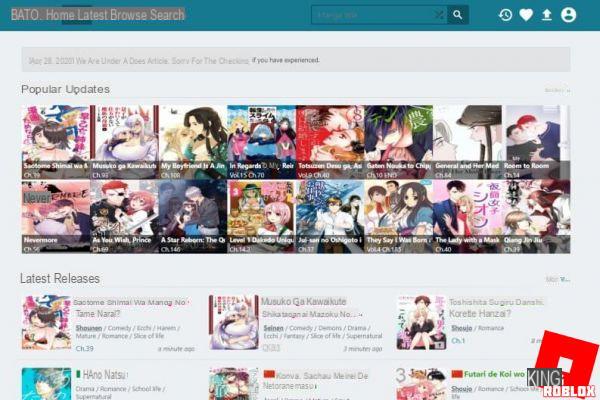Viewport: 600px width, 400px height.
Task: Open the reading history clock icon
Action: pyautogui.click(x=505, y=15)
